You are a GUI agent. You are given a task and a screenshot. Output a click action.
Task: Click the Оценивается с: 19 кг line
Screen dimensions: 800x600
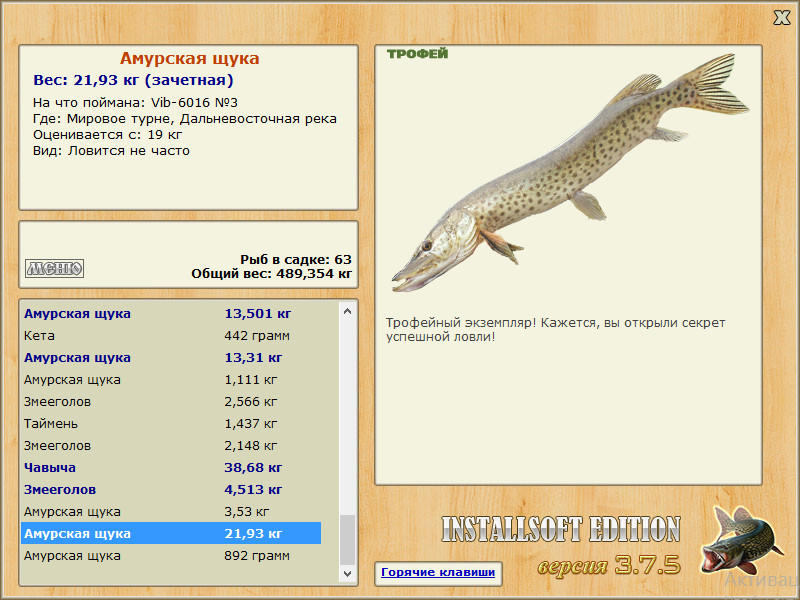(108, 135)
